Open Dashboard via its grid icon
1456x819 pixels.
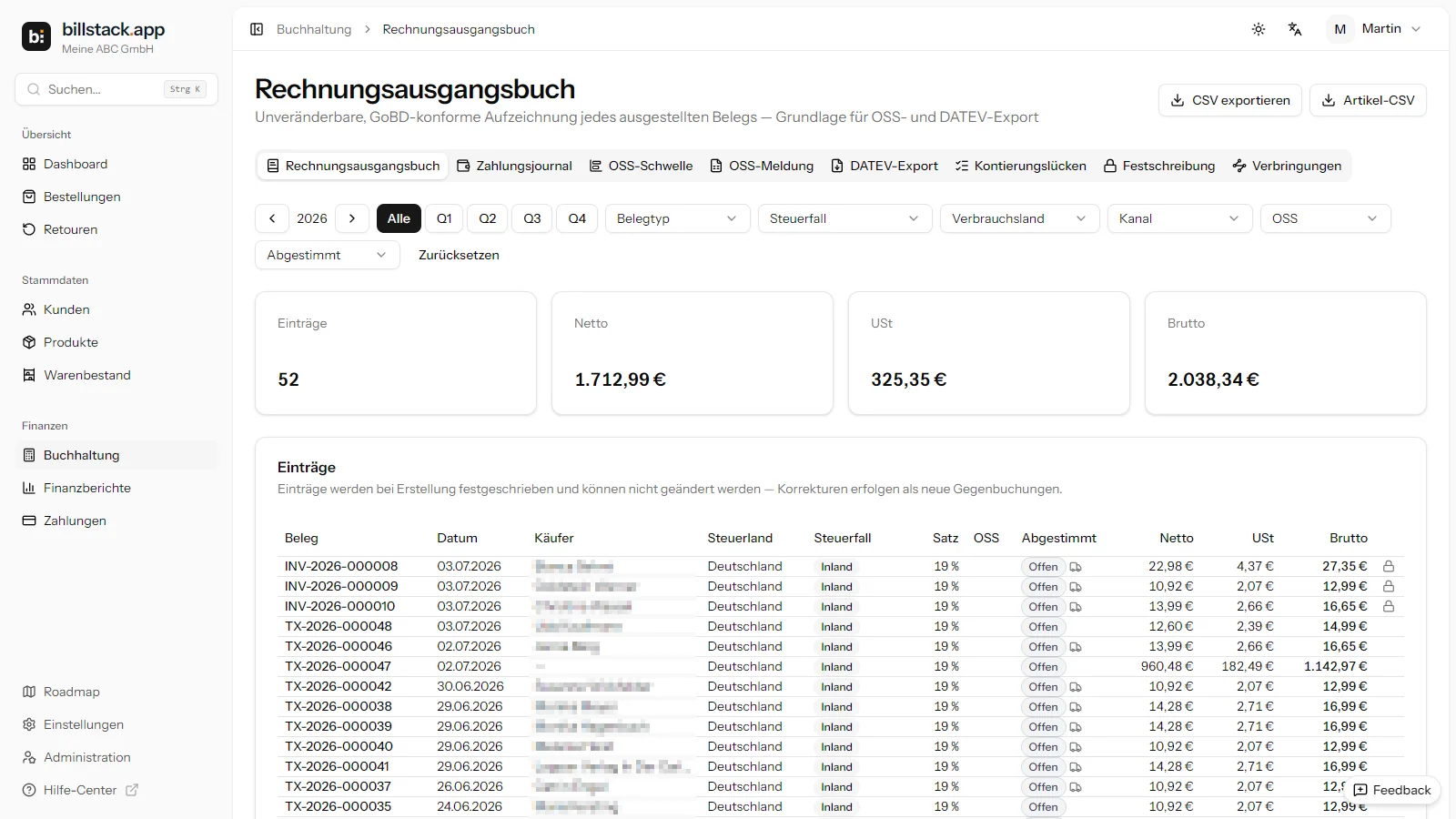pos(29,164)
